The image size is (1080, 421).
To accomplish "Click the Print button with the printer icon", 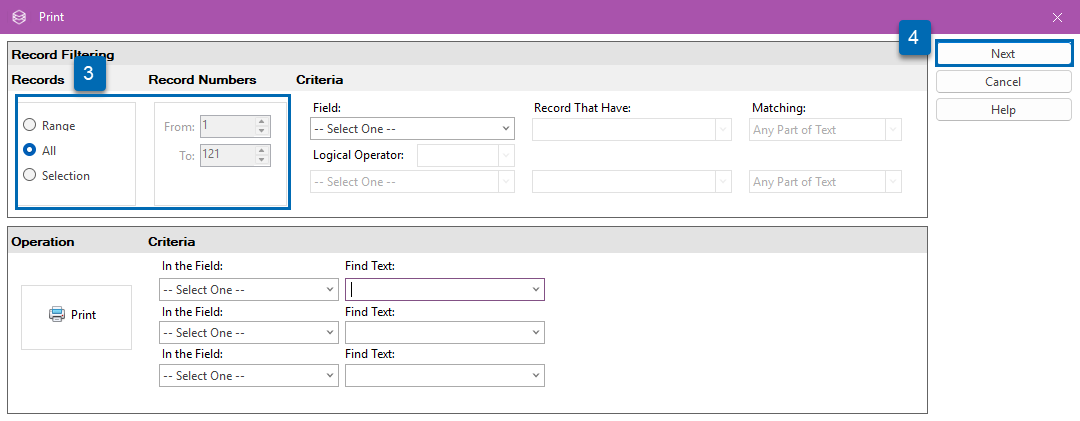I will click(76, 317).
